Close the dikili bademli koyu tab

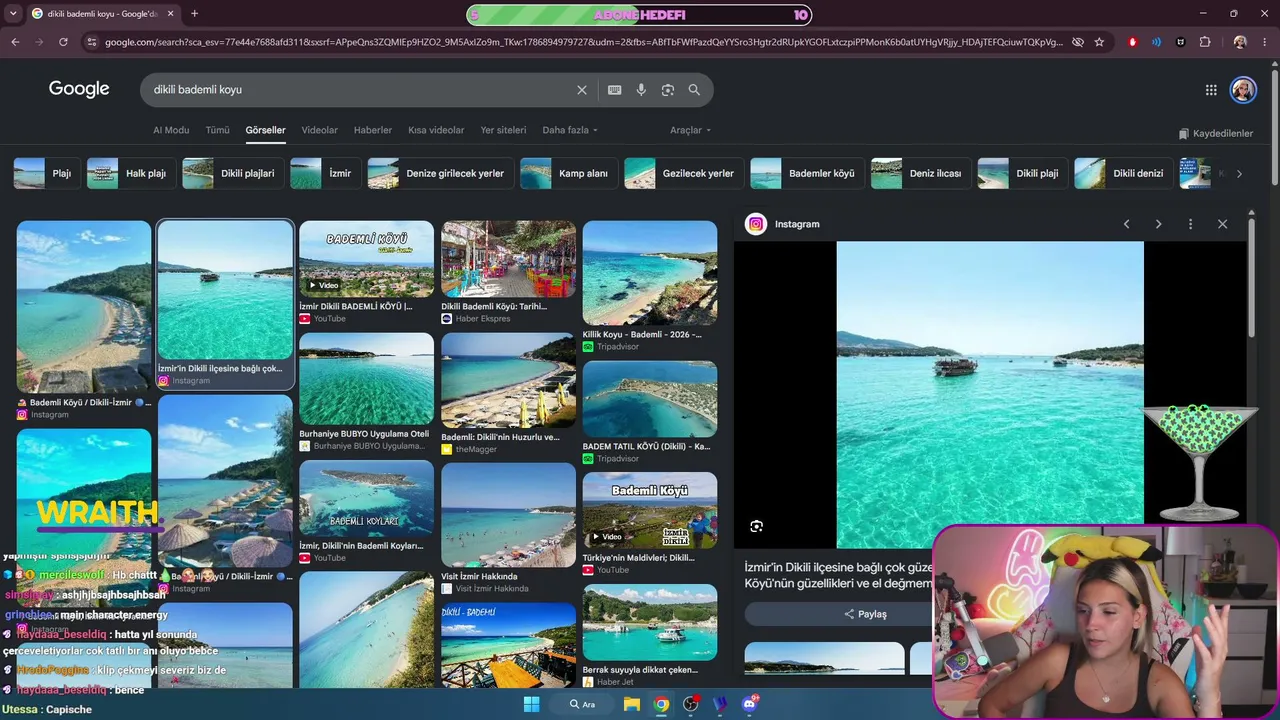[170, 14]
